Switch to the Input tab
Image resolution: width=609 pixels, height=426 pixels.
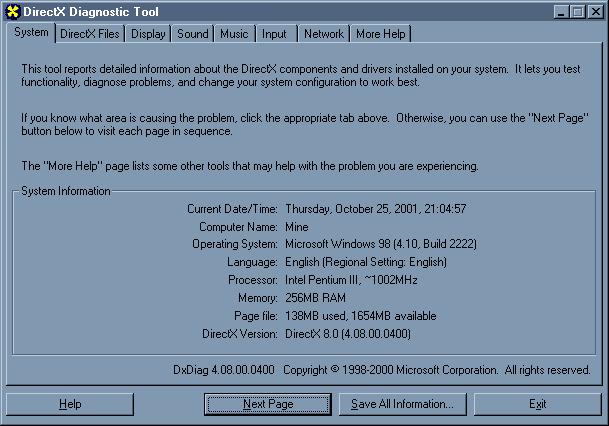[274, 34]
